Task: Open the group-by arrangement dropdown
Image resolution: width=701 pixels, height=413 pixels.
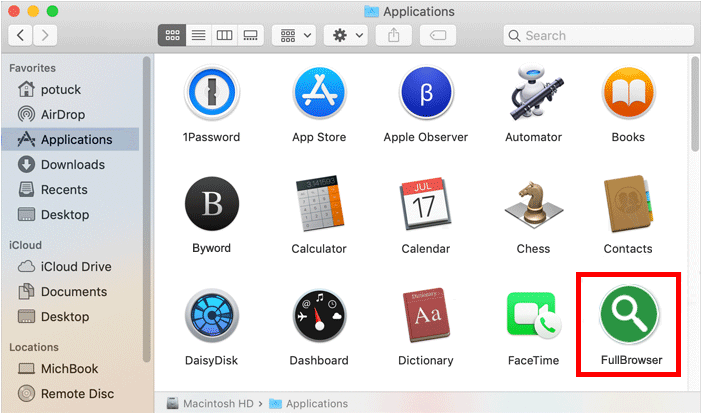Action: pyautogui.click(x=295, y=35)
